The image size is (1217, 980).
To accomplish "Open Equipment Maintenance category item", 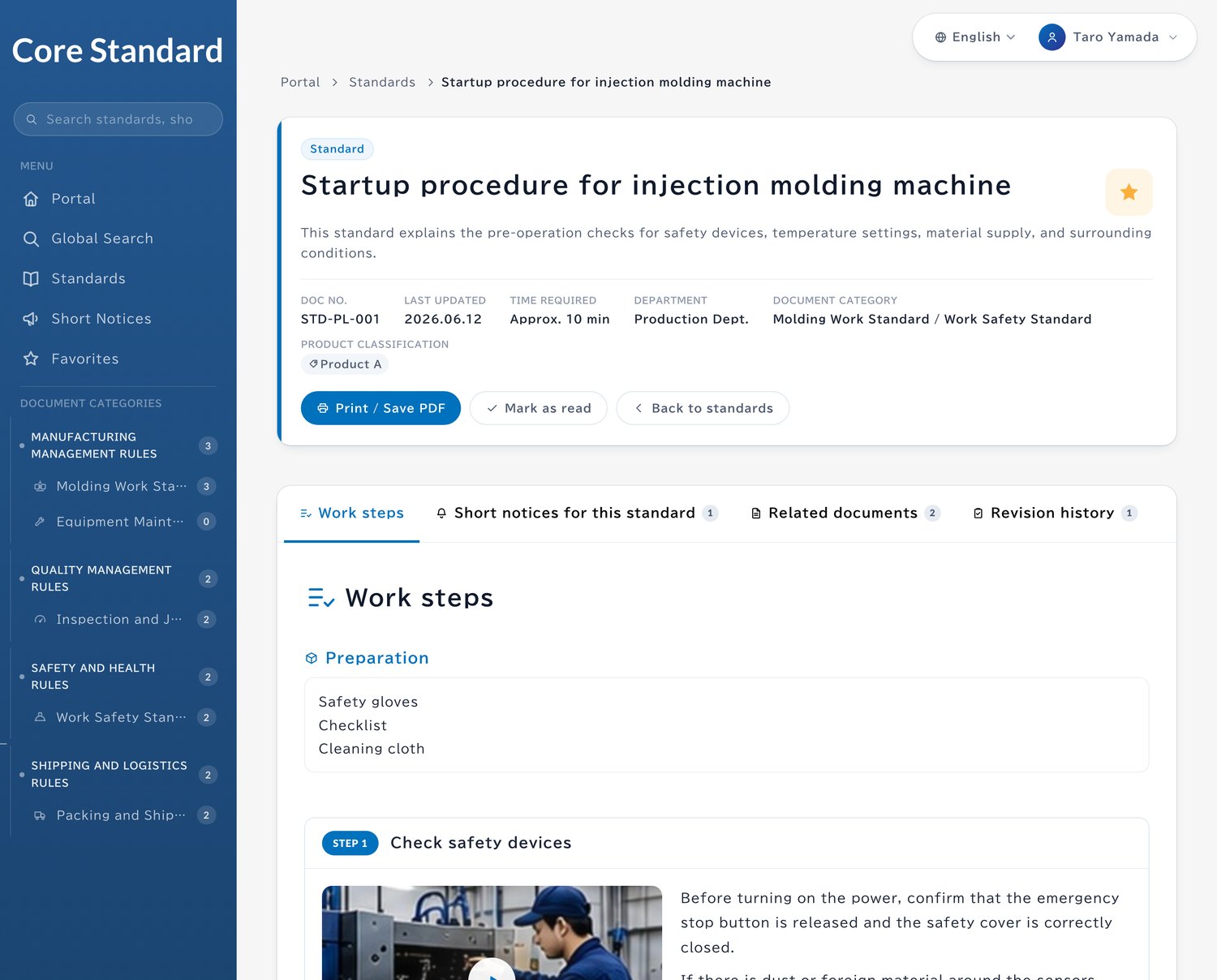I will point(123,522).
